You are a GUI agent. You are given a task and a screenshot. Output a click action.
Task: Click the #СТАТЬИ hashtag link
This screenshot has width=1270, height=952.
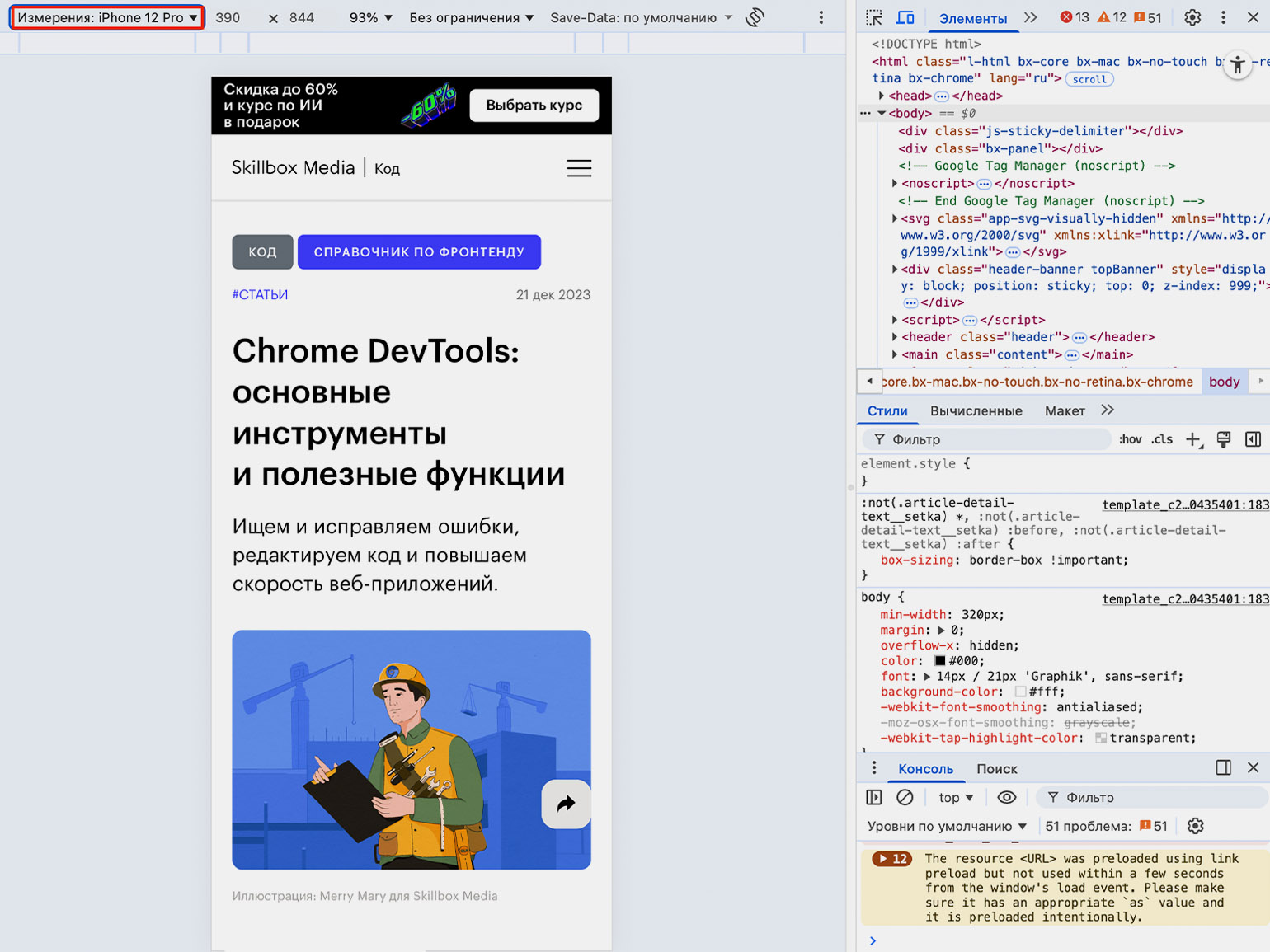point(260,294)
